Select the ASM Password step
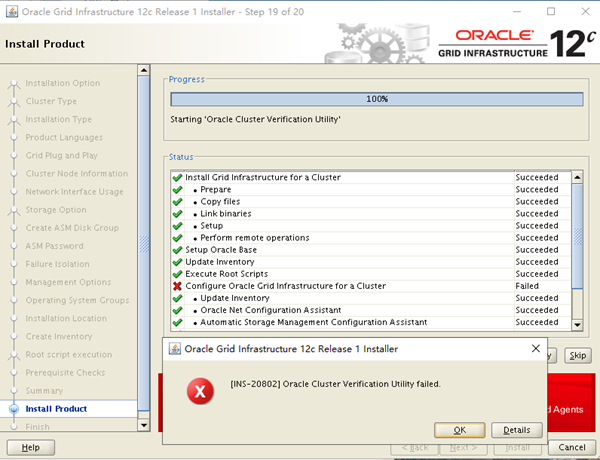The height and width of the screenshot is (460, 600). click(54, 246)
